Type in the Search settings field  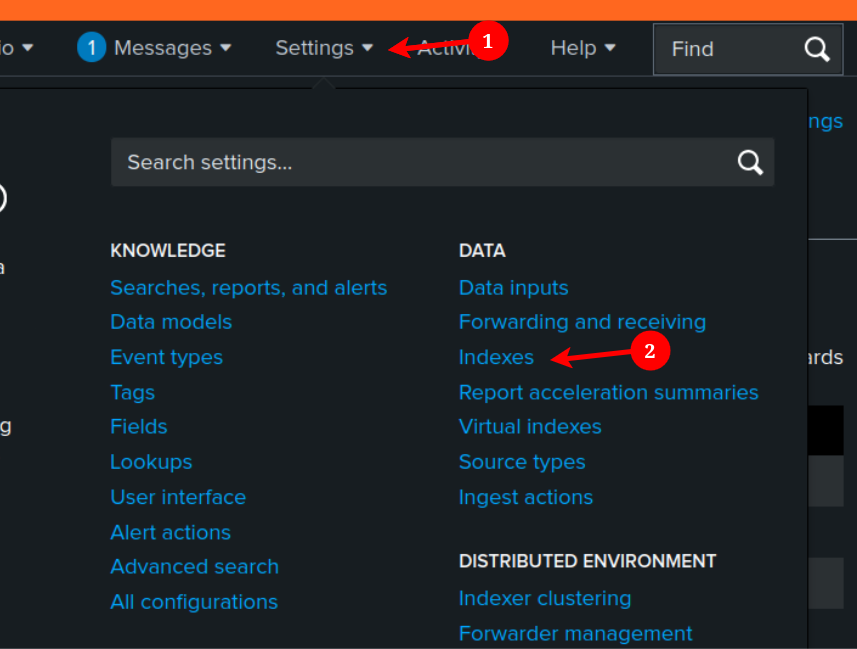tap(420, 162)
